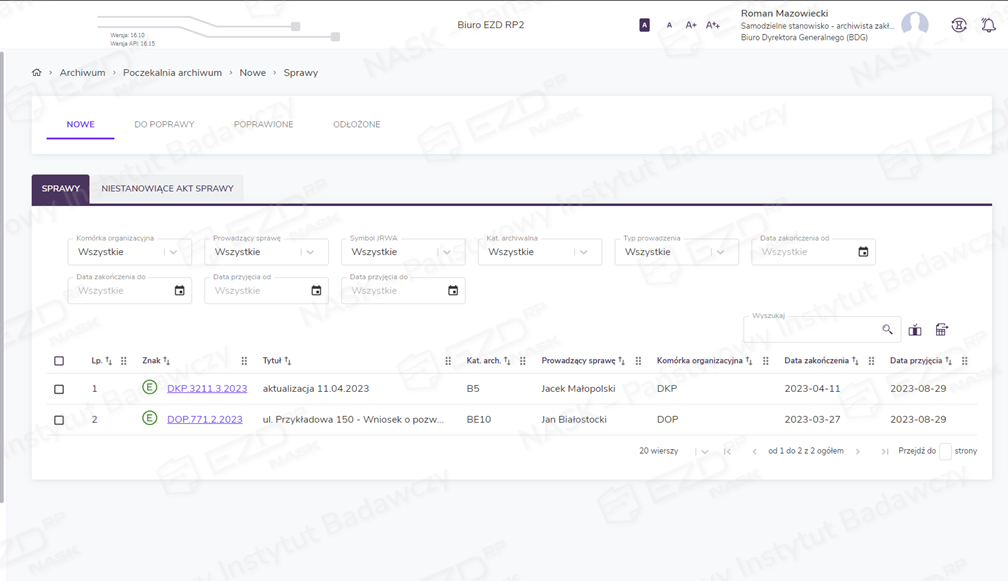The image size is (1008, 581).
Task: Click the home icon in breadcrumb
Action: [x=37, y=73]
